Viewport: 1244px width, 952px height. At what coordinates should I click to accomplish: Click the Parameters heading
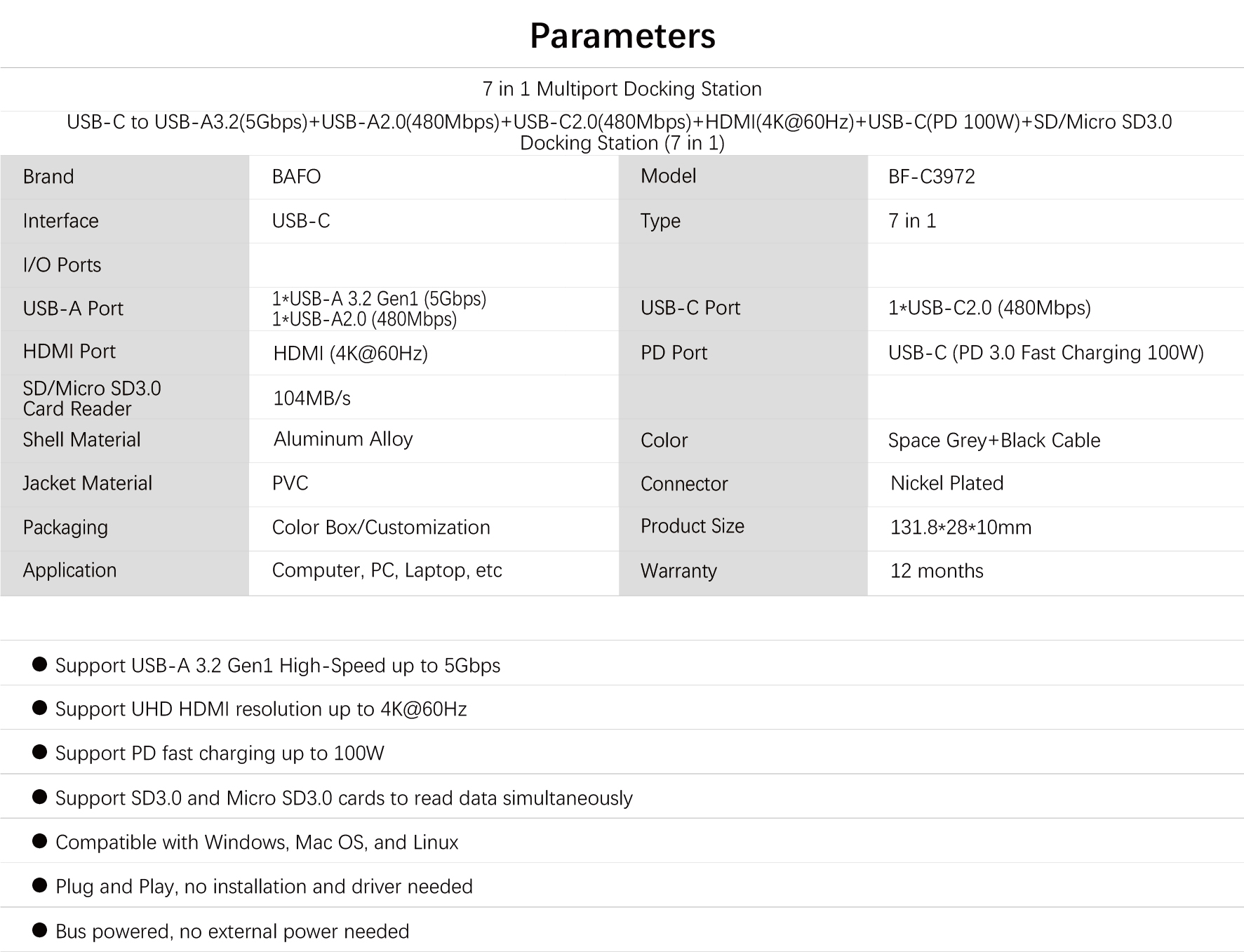click(622, 36)
